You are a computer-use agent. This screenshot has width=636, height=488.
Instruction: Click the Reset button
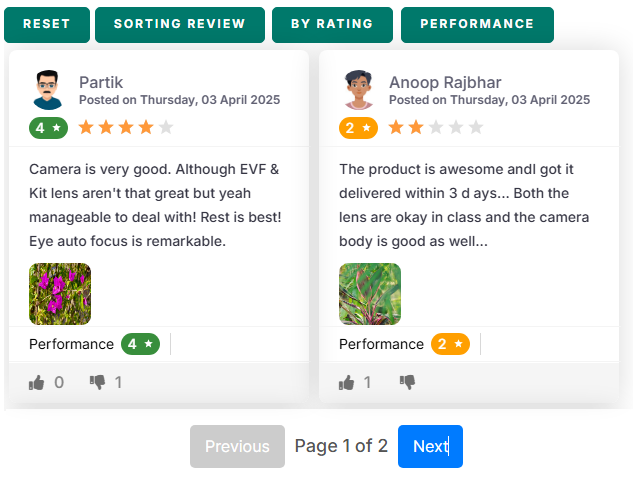[47, 24]
